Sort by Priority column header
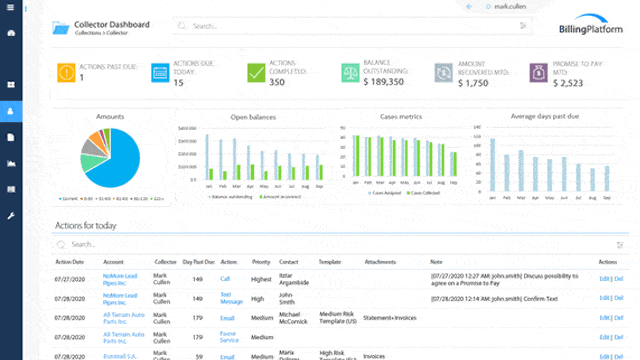640x360 pixels. click(x=261, y=262)
